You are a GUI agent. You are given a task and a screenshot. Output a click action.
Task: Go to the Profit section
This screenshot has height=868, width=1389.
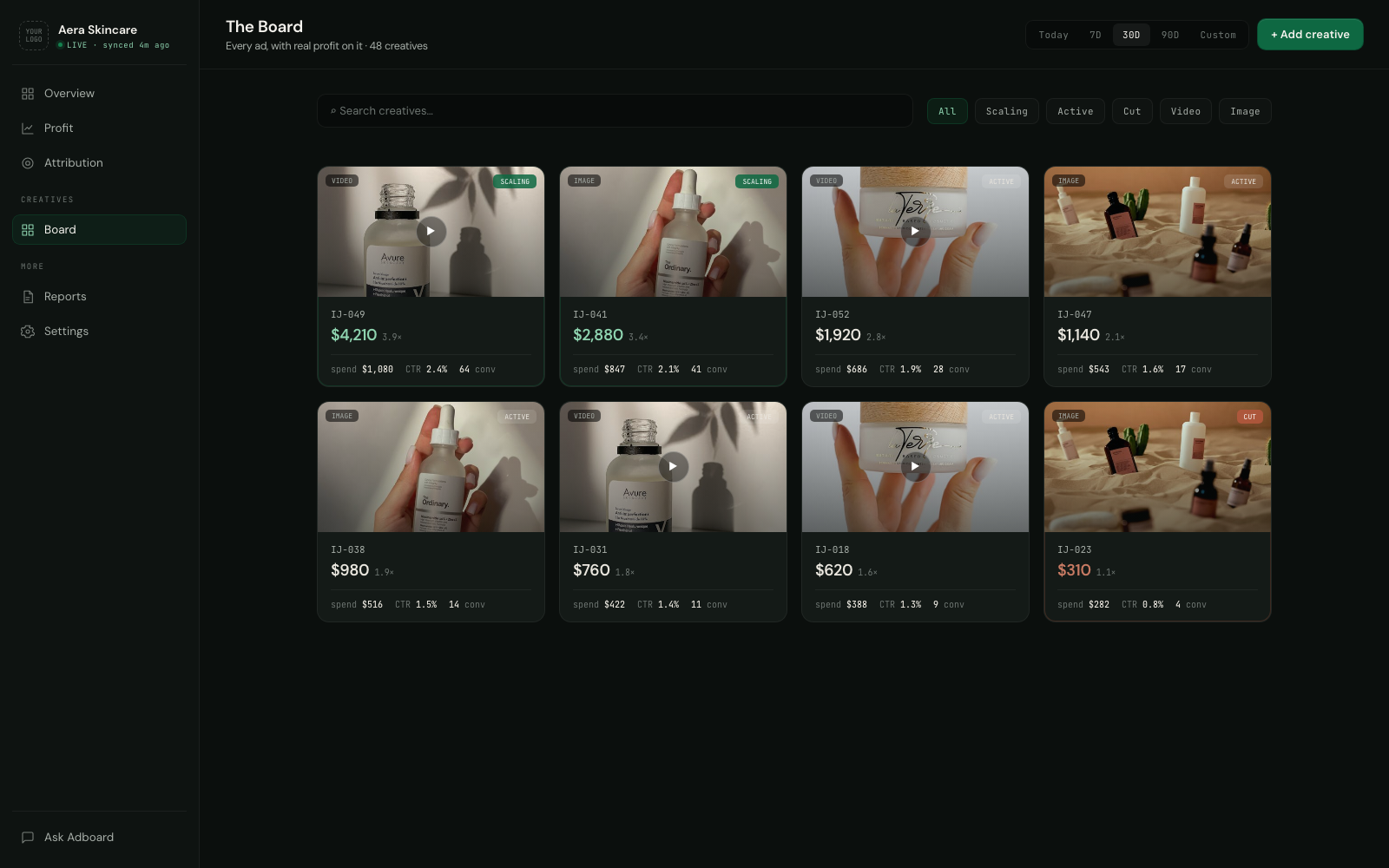[99, 128]
